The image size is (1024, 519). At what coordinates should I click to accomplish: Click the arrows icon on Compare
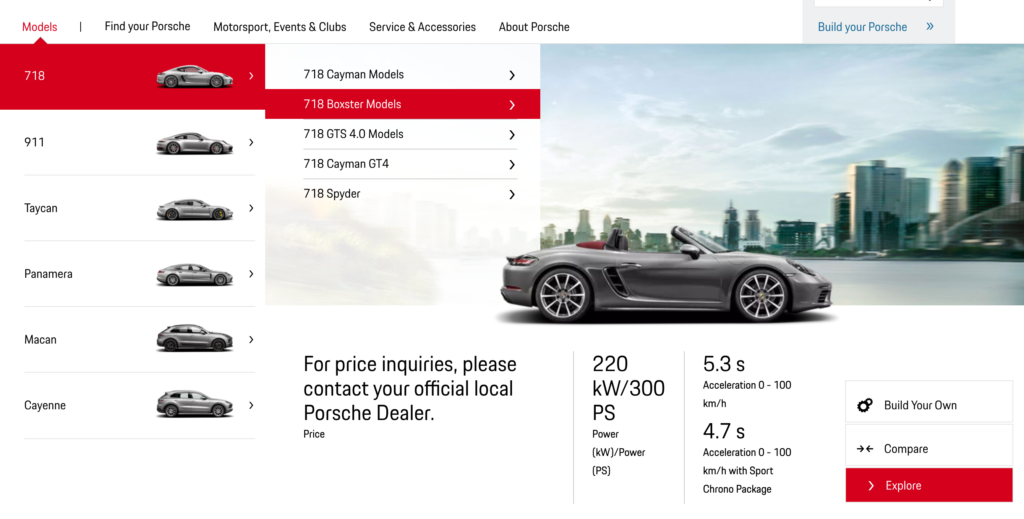click(865, 449)
